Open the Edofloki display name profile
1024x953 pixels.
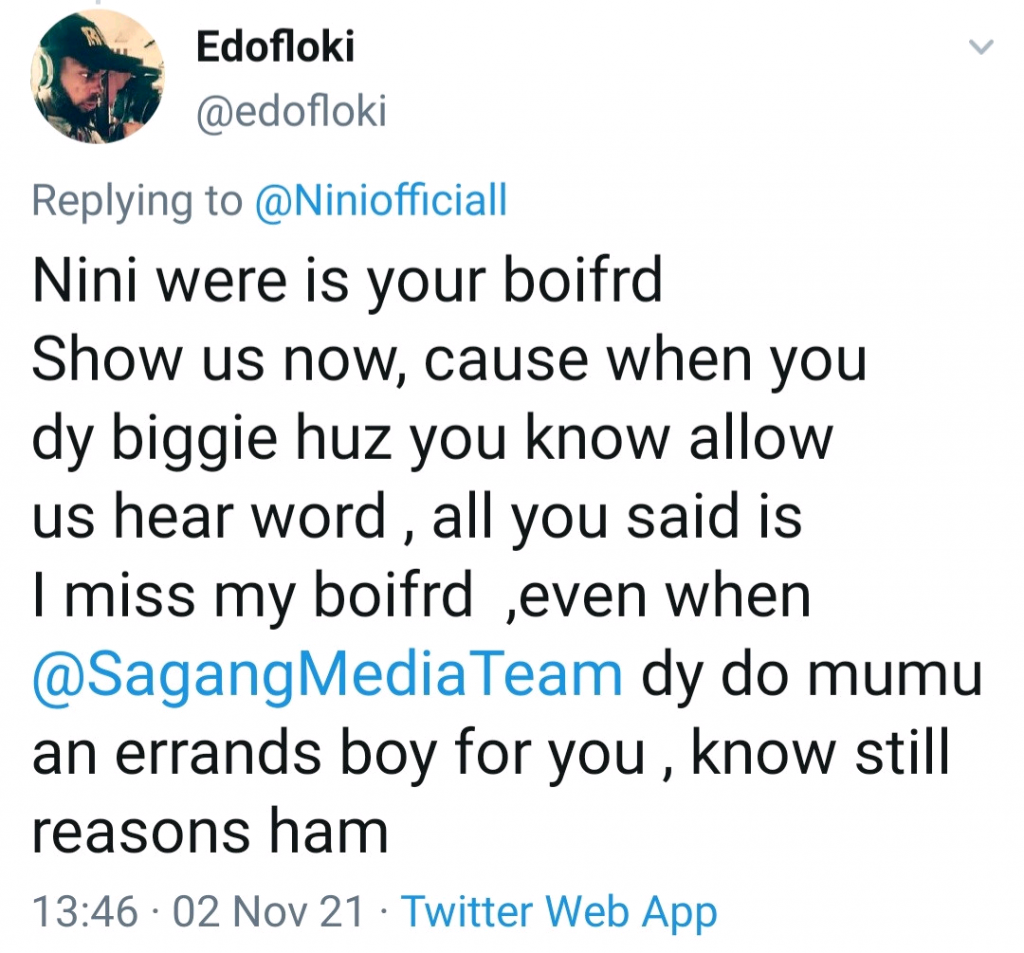pos(275,48)
